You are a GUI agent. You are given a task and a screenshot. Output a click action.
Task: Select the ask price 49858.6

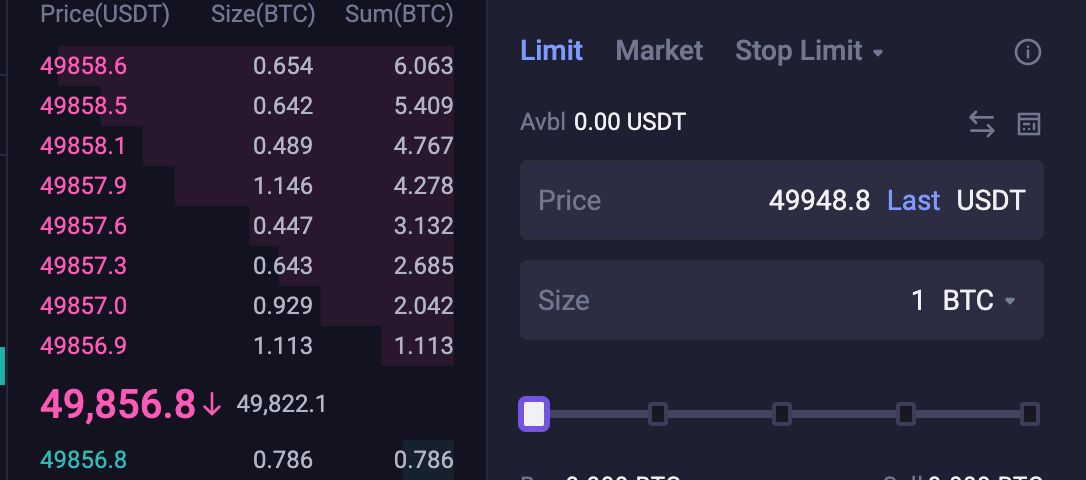tap(84, 66)
